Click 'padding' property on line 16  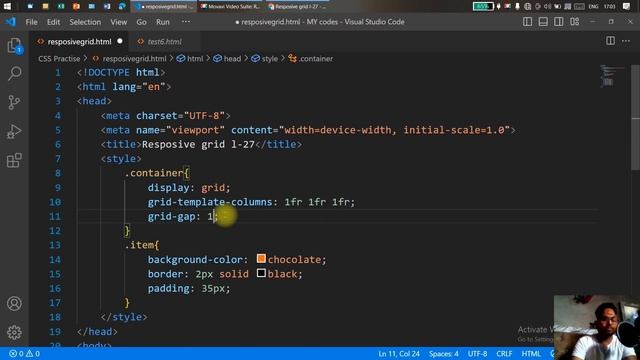tap(169, 289)
